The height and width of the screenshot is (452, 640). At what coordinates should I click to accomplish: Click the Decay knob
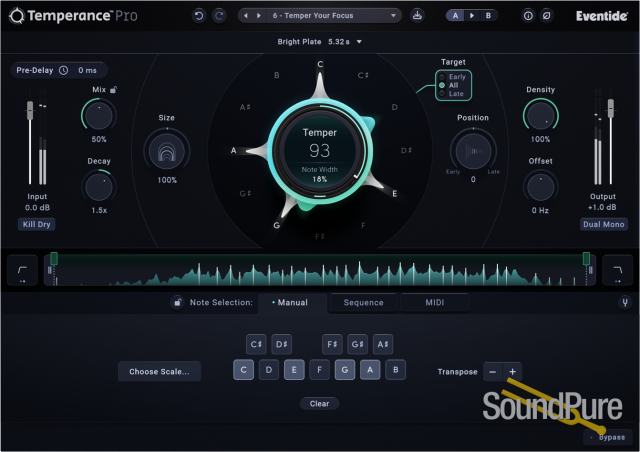(x=99, y=187)
